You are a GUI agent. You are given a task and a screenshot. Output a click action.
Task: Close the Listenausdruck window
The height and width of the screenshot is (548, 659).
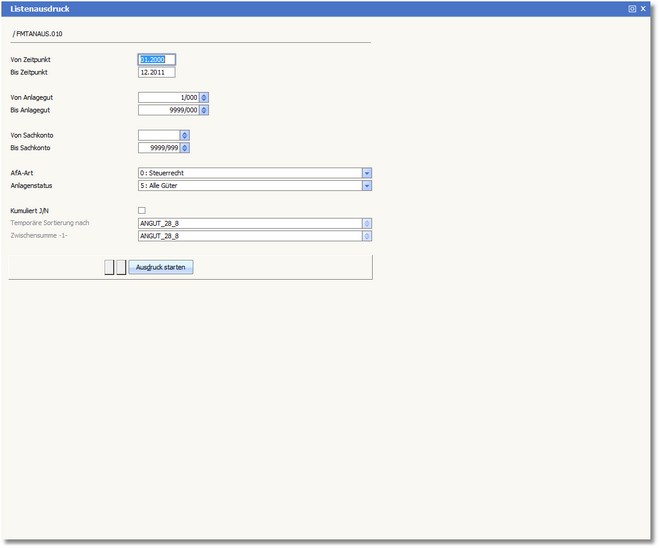point(644,8)
